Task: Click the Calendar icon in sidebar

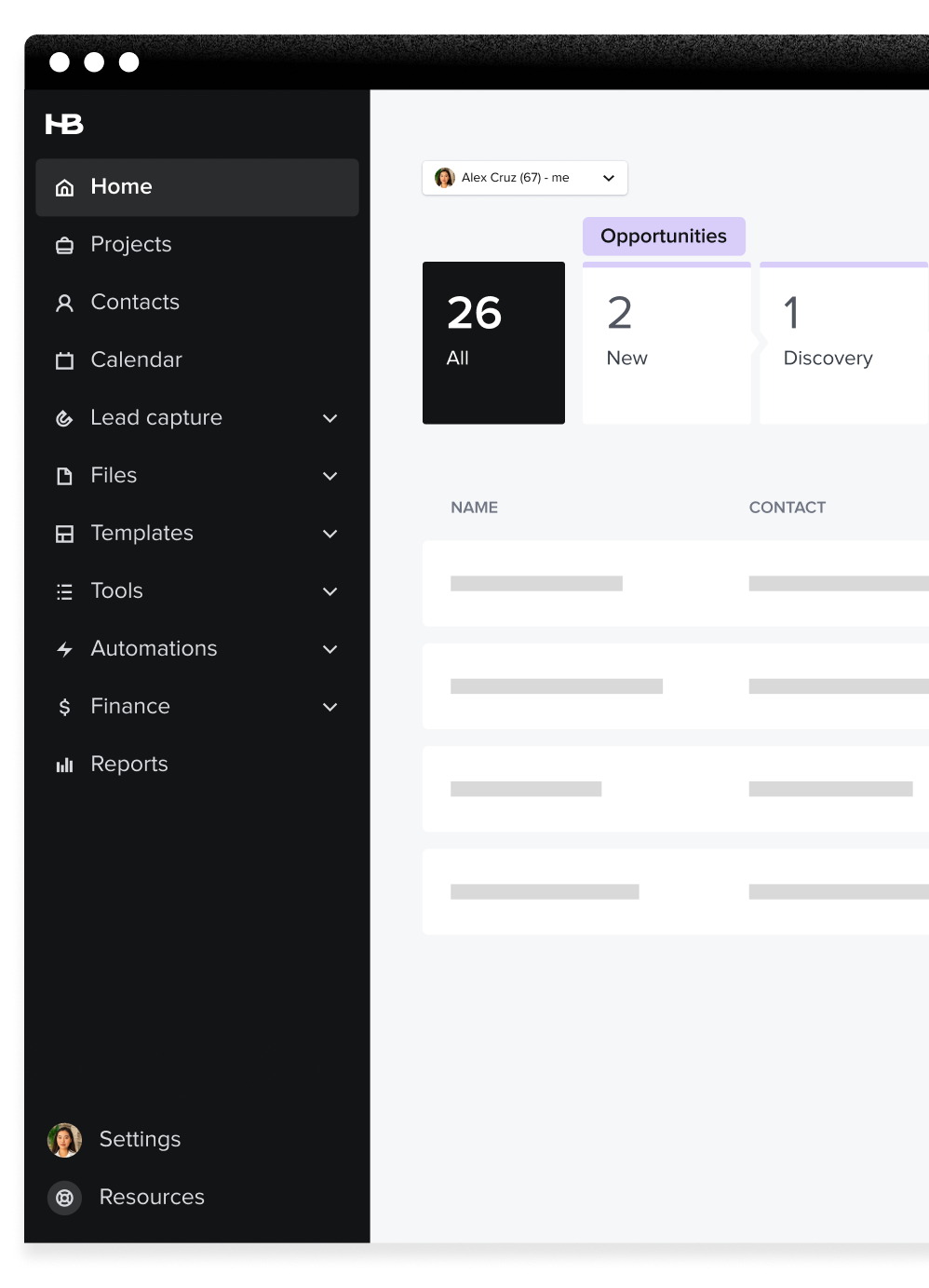Action: coord(64,361)
